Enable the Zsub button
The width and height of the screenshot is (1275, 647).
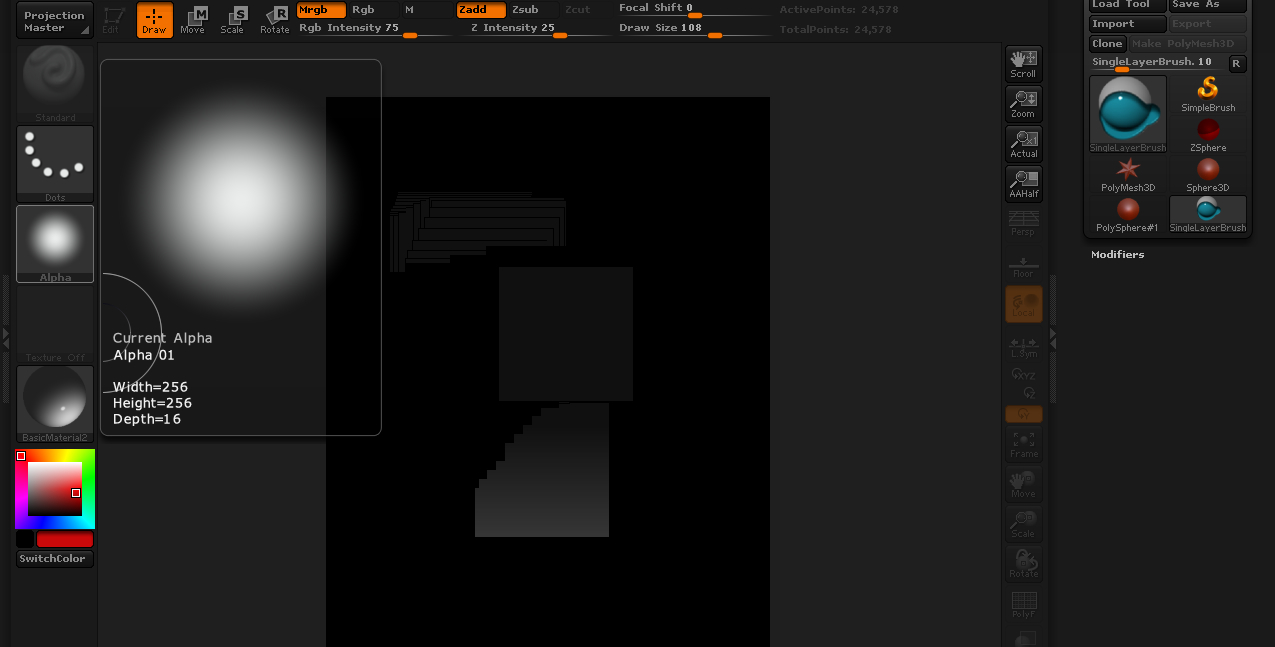tap(534, 10)
